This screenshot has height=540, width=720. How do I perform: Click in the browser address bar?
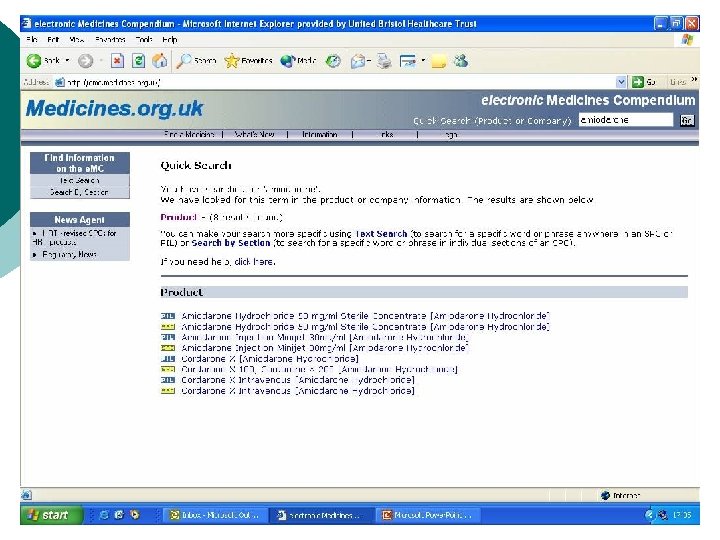click(x=340, y=82)
